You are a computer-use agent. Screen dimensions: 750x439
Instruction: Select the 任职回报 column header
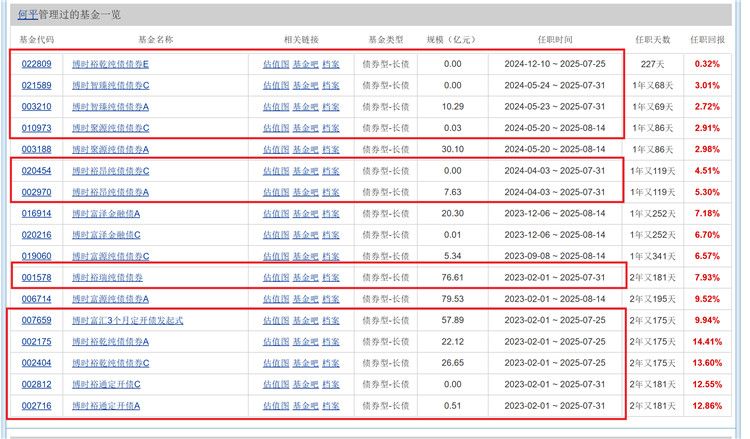click(707, 40)
